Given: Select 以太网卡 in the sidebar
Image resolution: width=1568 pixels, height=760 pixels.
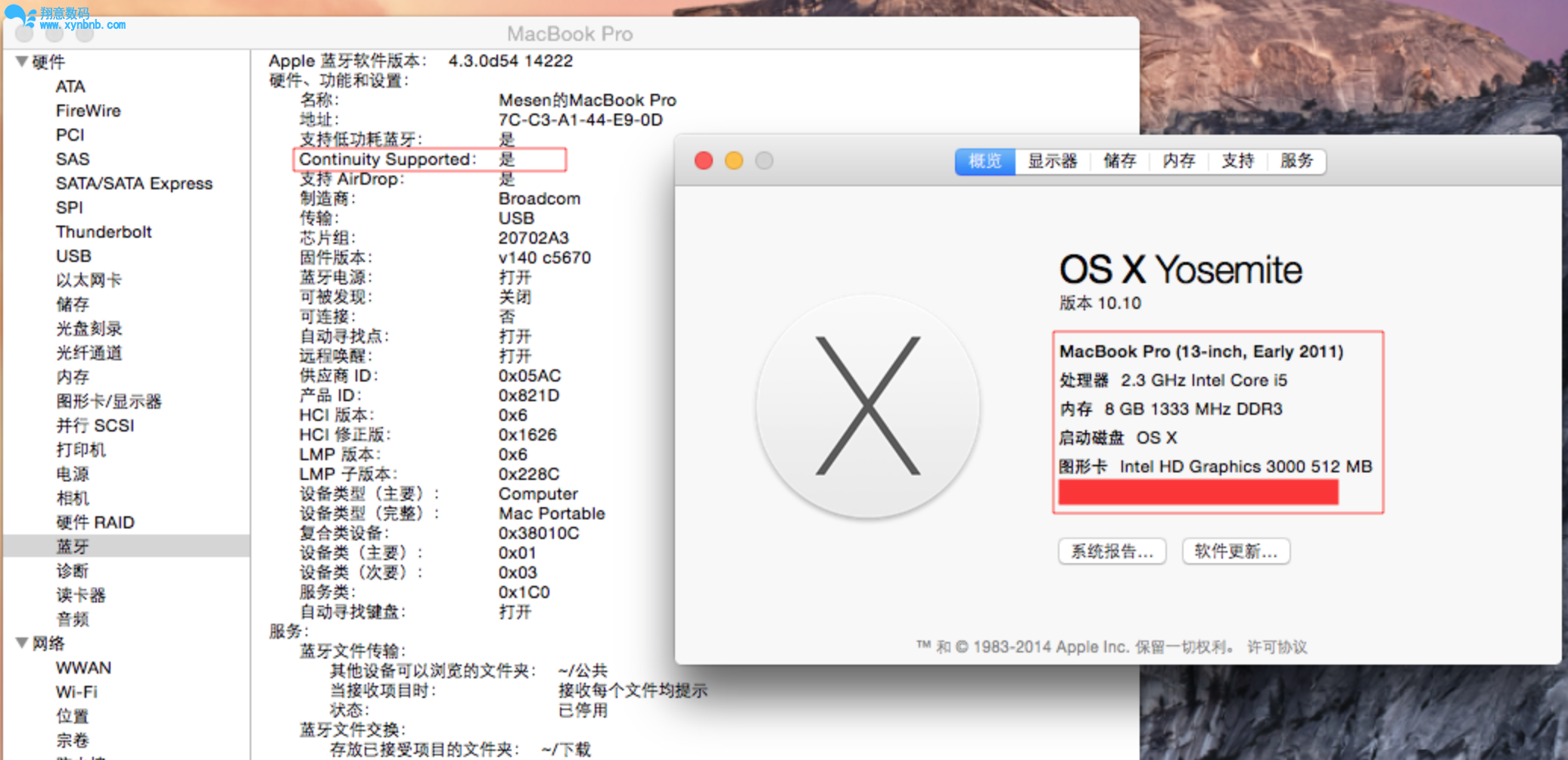Looking at the screenshot, I should (x=89, y=280).
